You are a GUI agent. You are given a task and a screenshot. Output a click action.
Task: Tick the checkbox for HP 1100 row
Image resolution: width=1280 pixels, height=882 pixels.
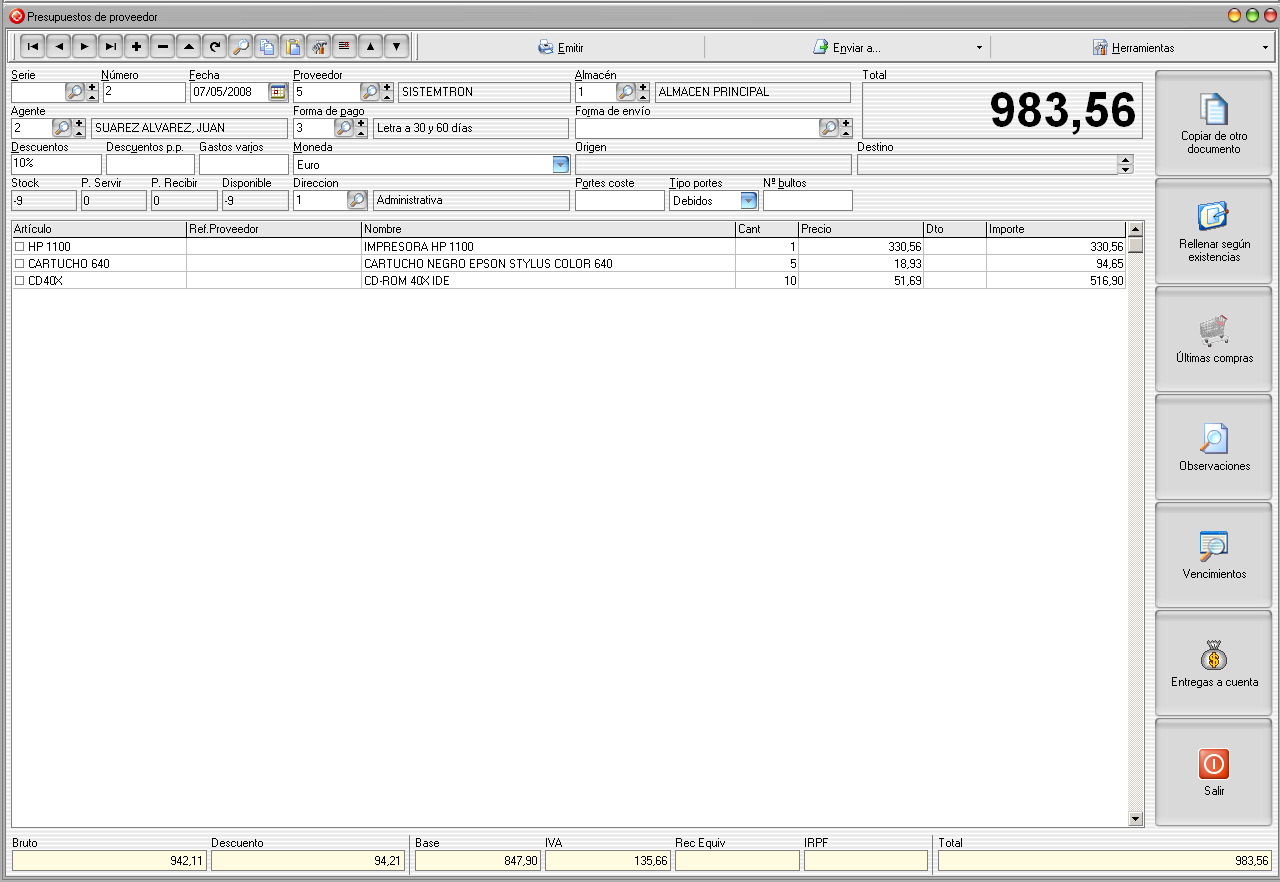click(19, 247)
